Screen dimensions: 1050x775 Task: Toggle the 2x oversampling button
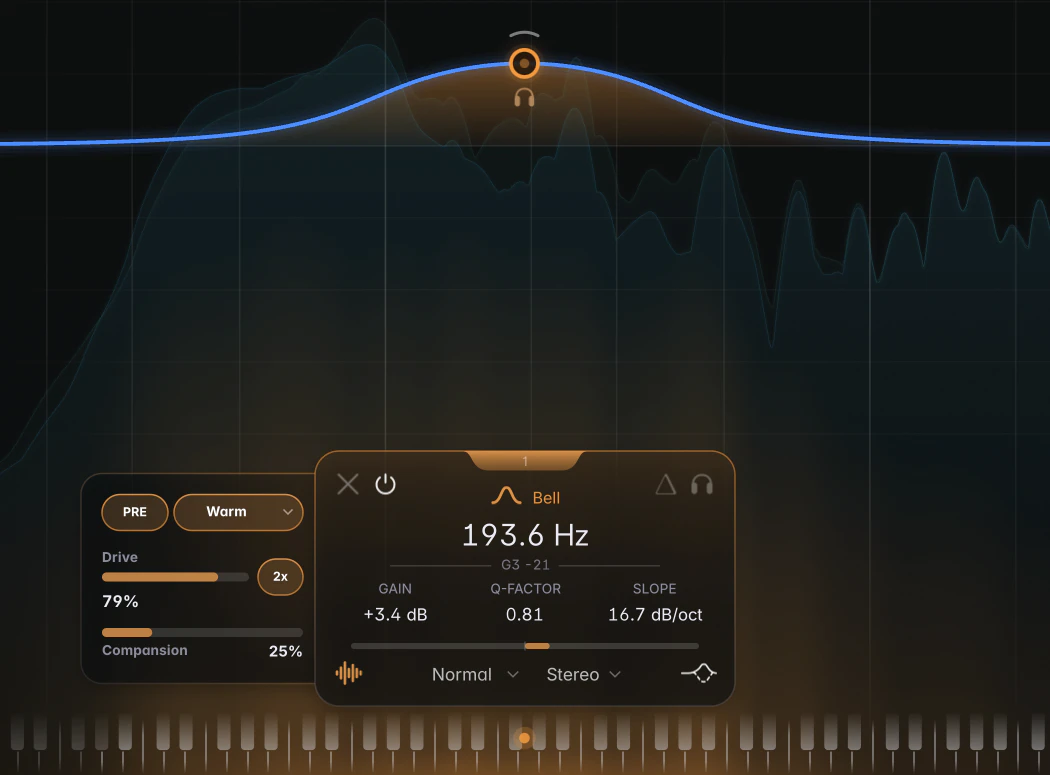click(x=280, y=577)
